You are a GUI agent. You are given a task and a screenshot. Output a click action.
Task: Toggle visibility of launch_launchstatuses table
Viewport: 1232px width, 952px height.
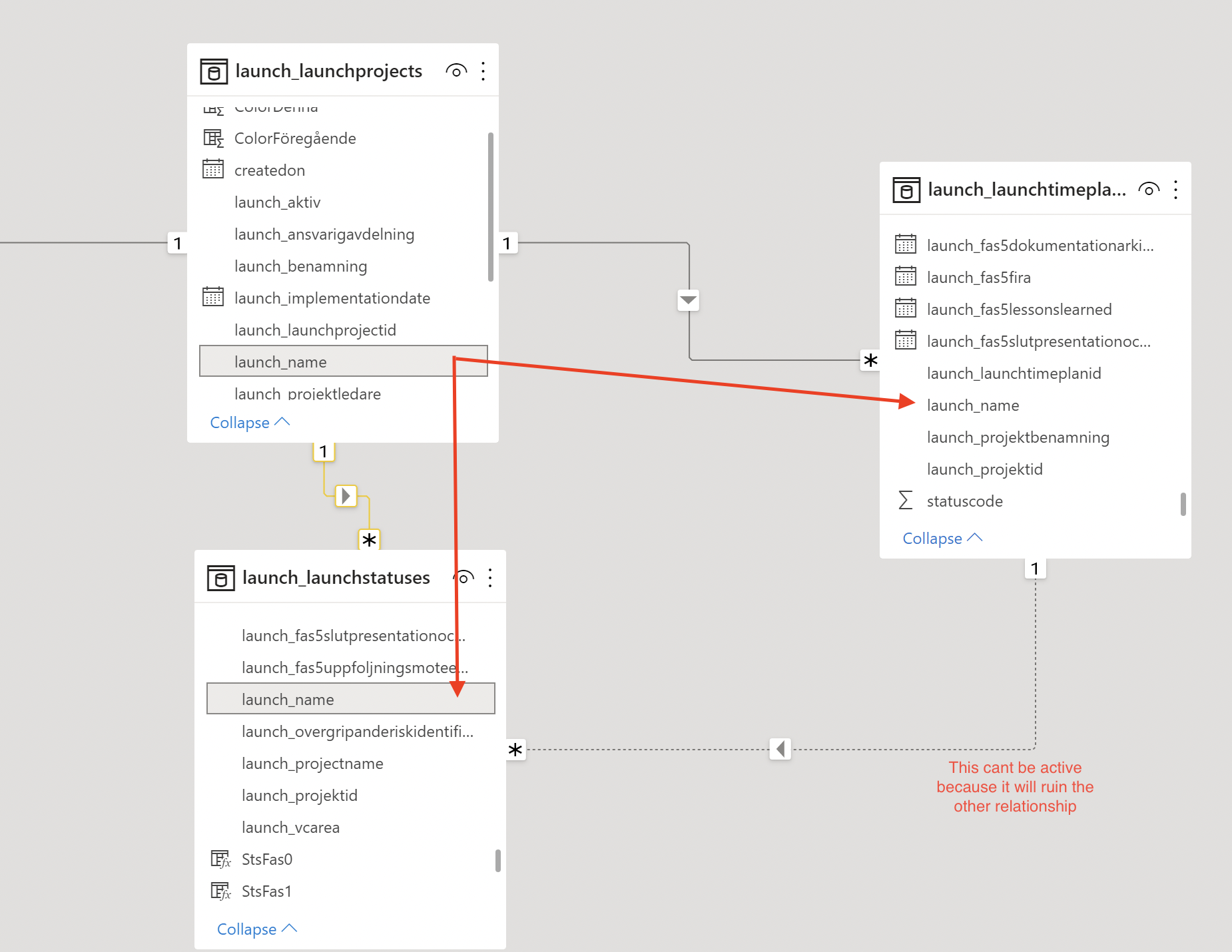tap(464, 577)
